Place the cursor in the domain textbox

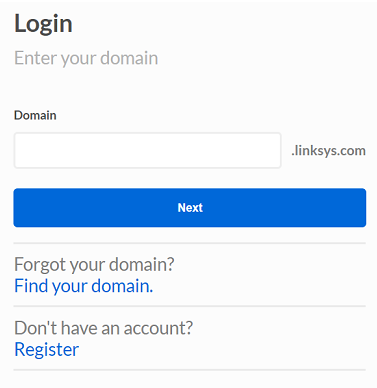coord(147,150)
